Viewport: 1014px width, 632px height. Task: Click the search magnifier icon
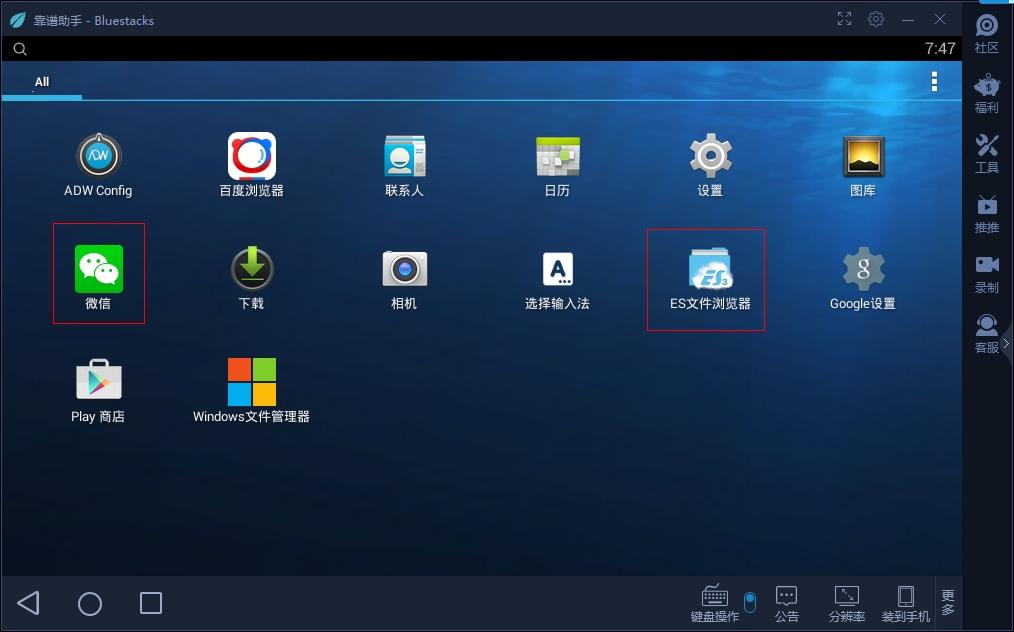point(20,49)
